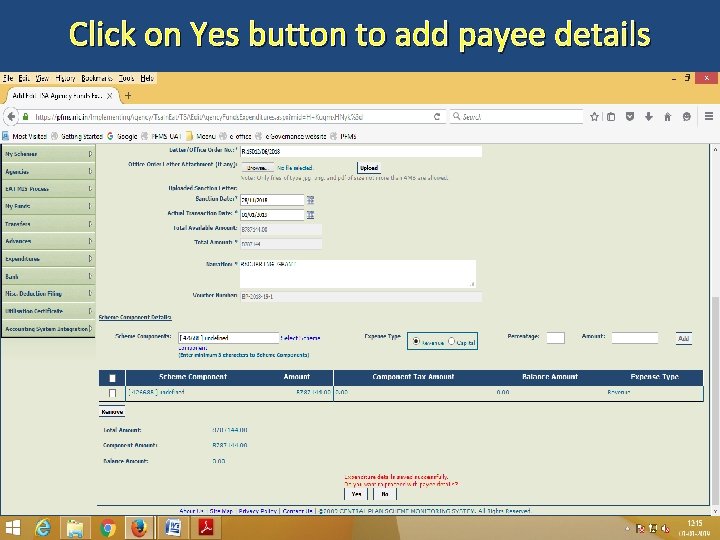Open Google Chrome from taskbar

coord(107,528)
